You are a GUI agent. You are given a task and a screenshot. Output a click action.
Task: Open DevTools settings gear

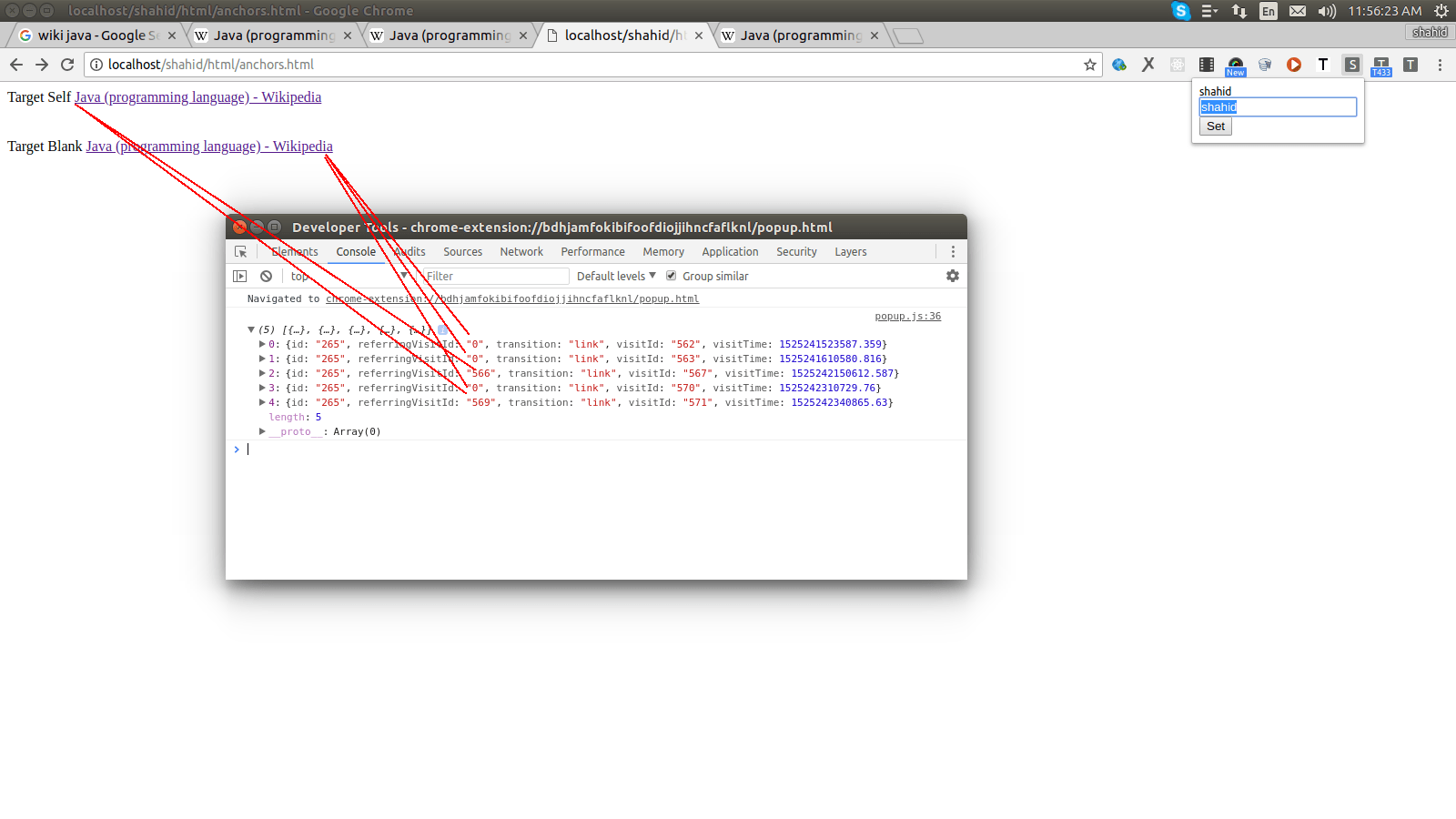click(x=953, y=276)
